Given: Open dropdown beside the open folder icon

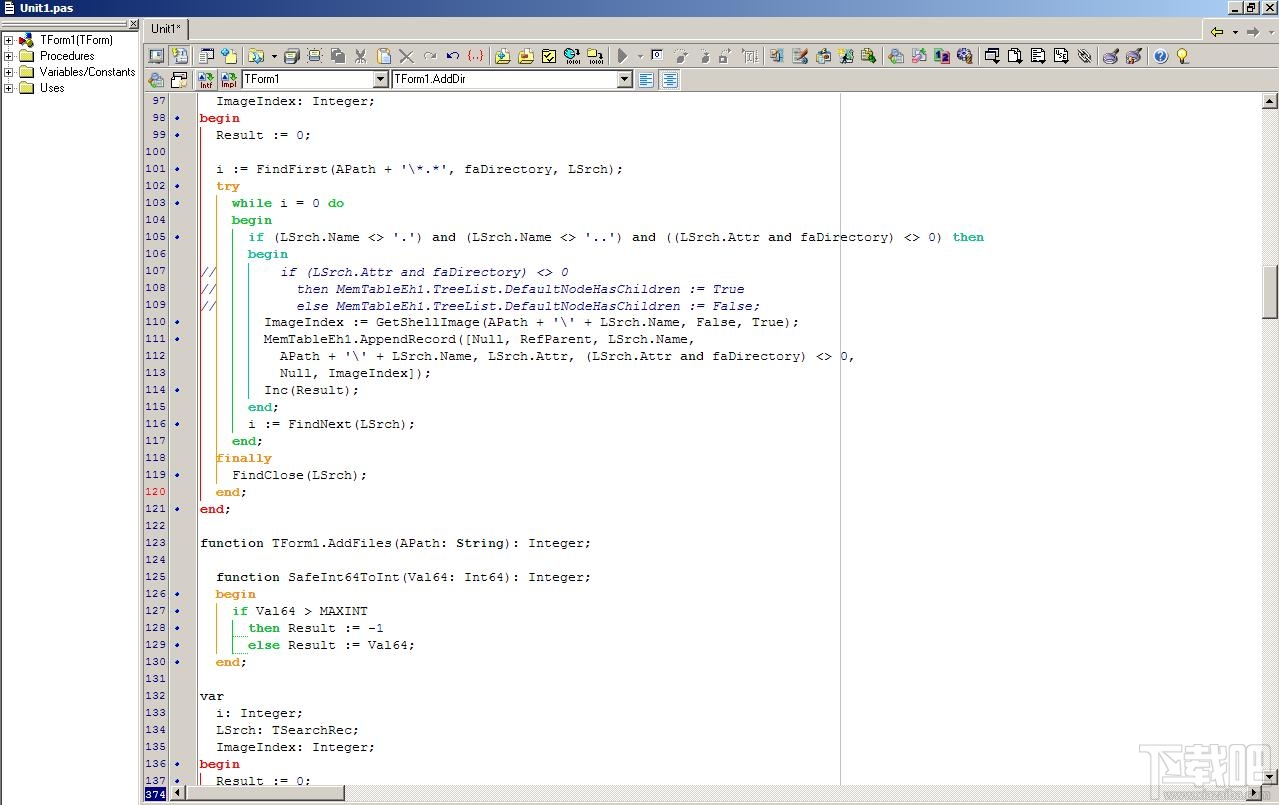Looking at the screenshot, I should coord(273,57).
